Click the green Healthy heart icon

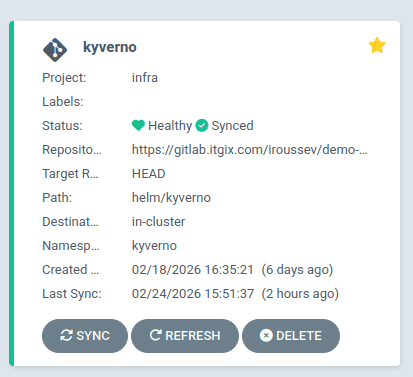(138, 125)
